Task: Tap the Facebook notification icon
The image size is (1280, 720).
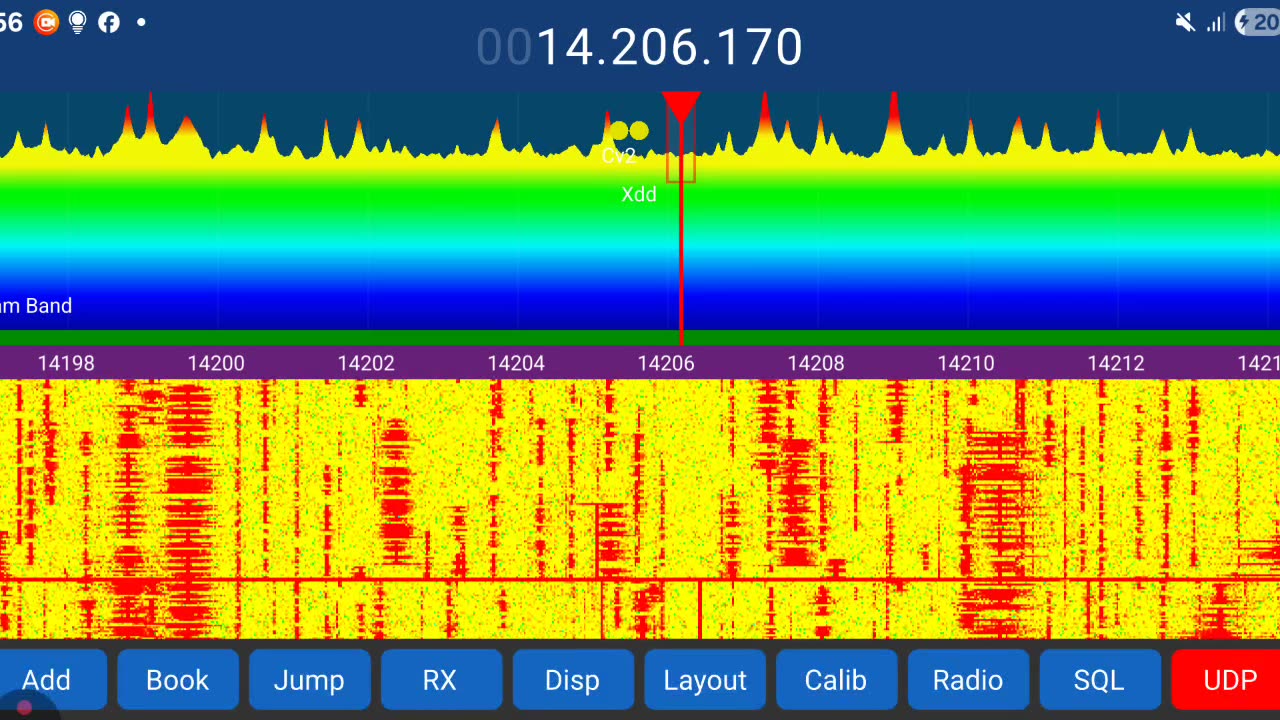Action: coord(109,22)
